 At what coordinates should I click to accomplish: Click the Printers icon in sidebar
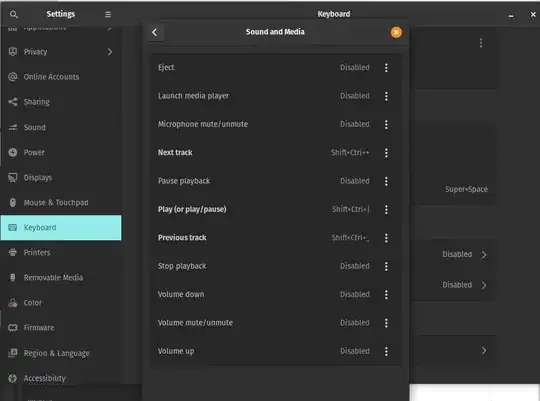pos(13,253)
